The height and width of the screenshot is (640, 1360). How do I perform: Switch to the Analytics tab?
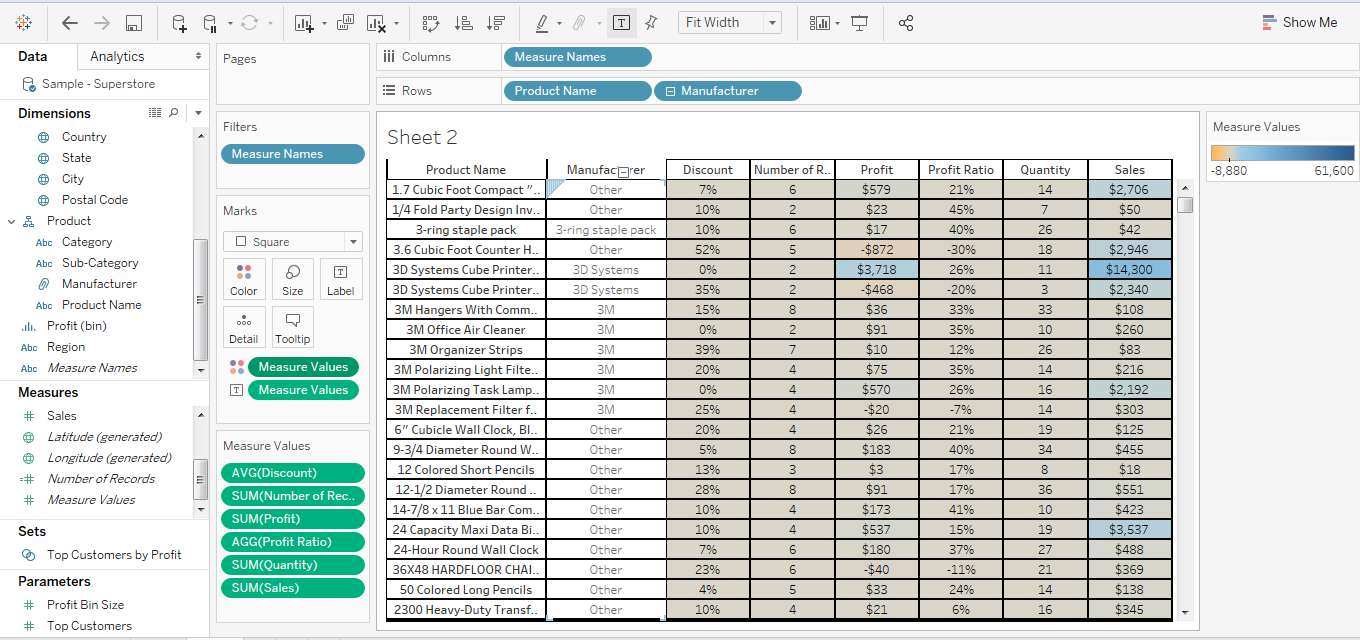pyautogui.click(x=117, y=57)
